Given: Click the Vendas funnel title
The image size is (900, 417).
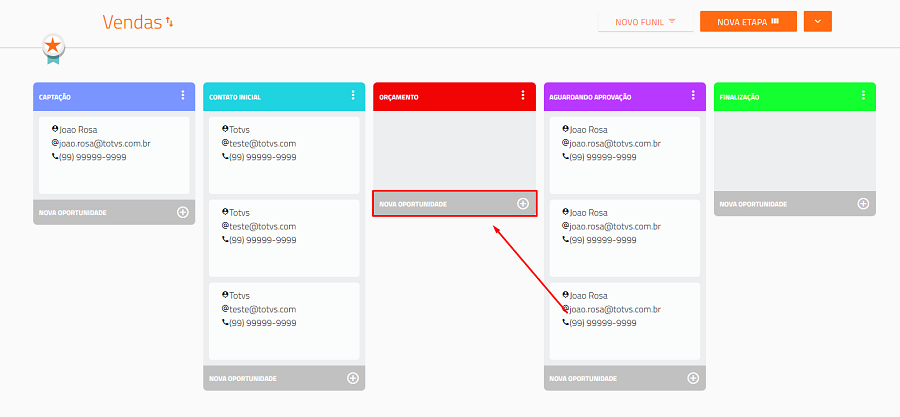Looking at the screenshot, I should click(133, 22).
